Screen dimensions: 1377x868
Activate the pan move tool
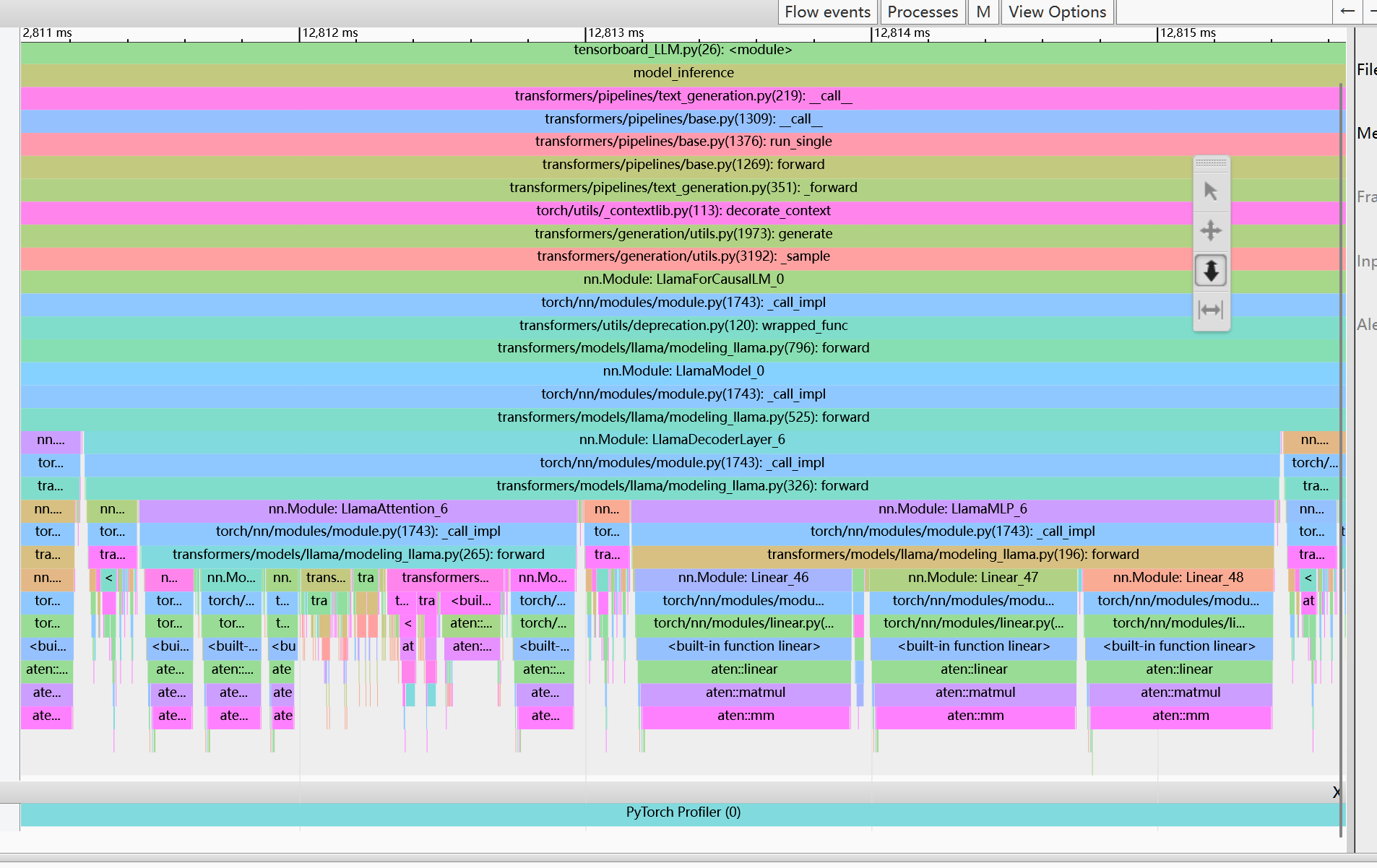pyautogui.click(x=1211, y=231)
